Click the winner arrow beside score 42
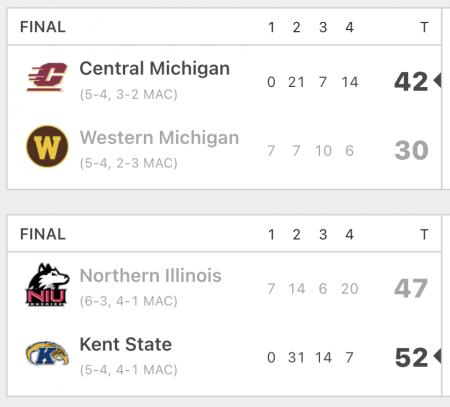Image resolution: width=450 pixels, height=407 pixels. click(437, 80)
